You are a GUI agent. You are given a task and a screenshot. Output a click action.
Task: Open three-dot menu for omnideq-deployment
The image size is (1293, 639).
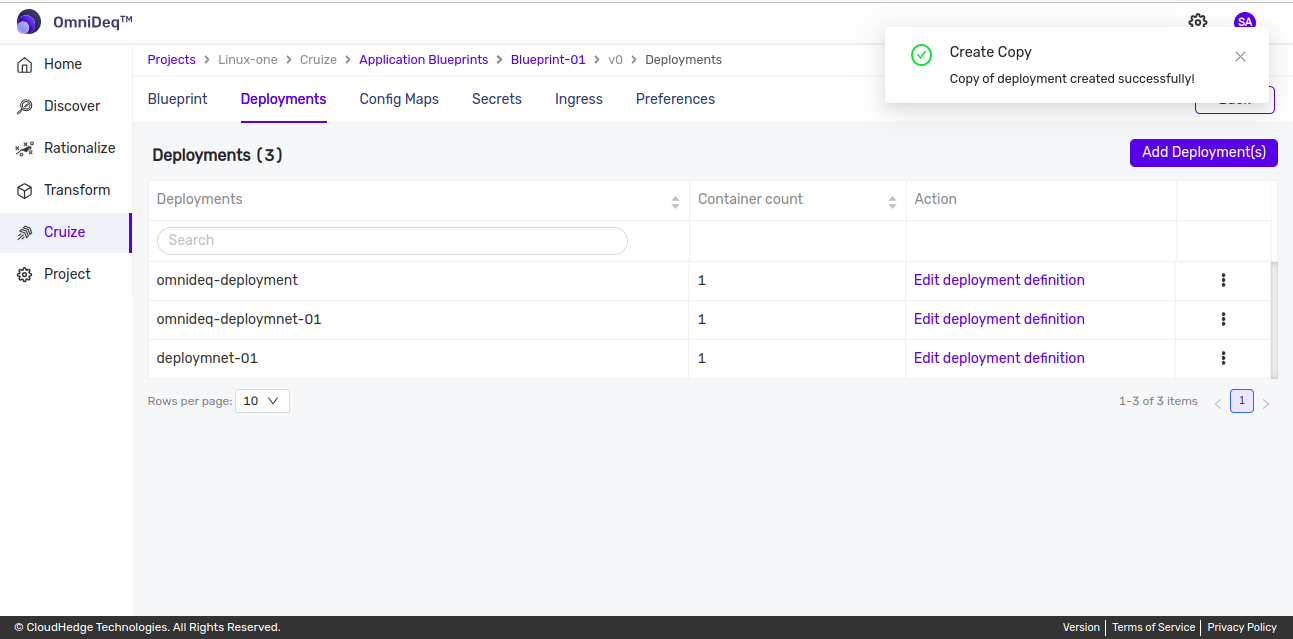pos(1223,280)
